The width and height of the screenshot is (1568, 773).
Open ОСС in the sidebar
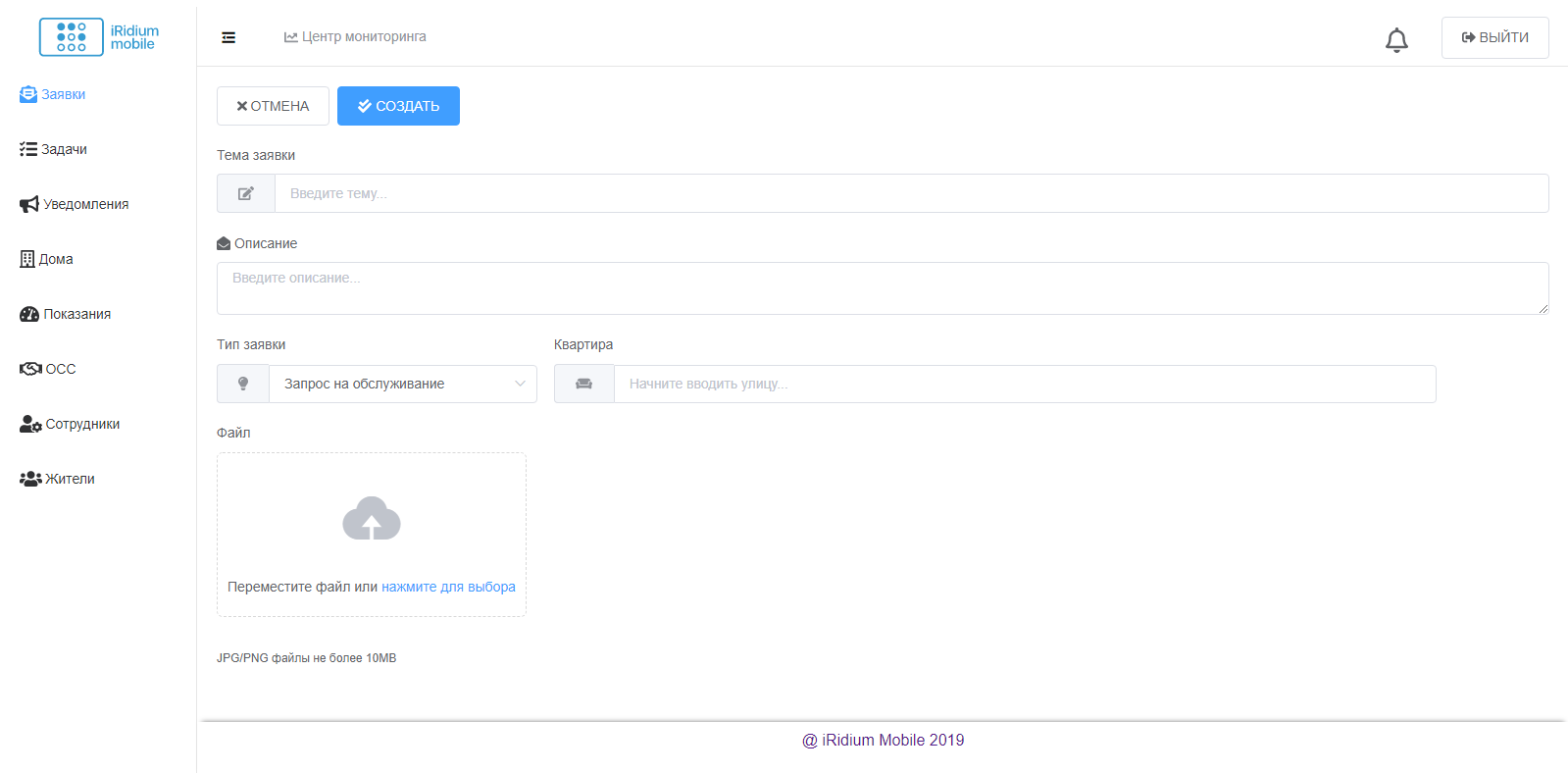pyautogui.click(x=48, y=369)
